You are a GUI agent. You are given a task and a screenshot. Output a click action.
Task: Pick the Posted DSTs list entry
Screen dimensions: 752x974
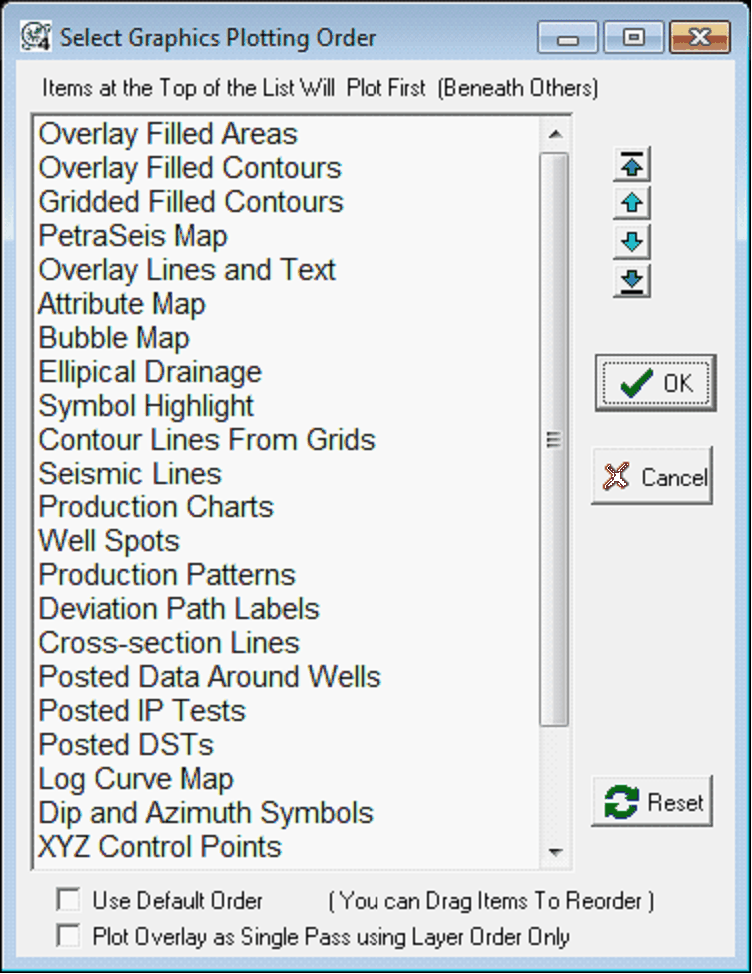(126, 745)
